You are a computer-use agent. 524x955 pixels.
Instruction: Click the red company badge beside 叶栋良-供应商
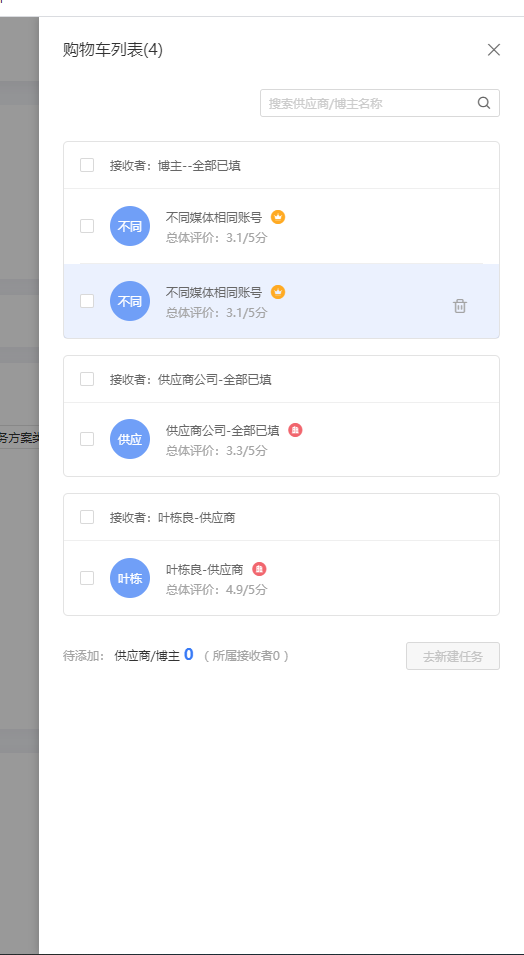[x=260, y=569]
